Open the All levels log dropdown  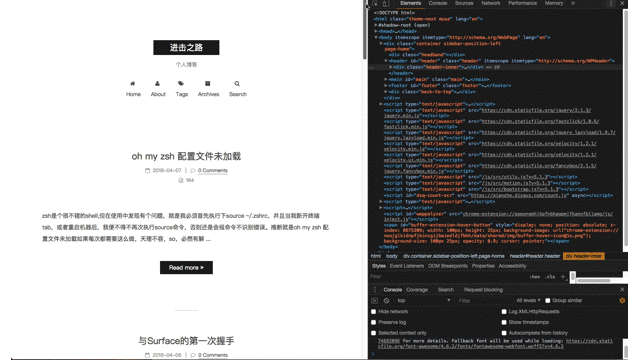(x=528, y=300)
